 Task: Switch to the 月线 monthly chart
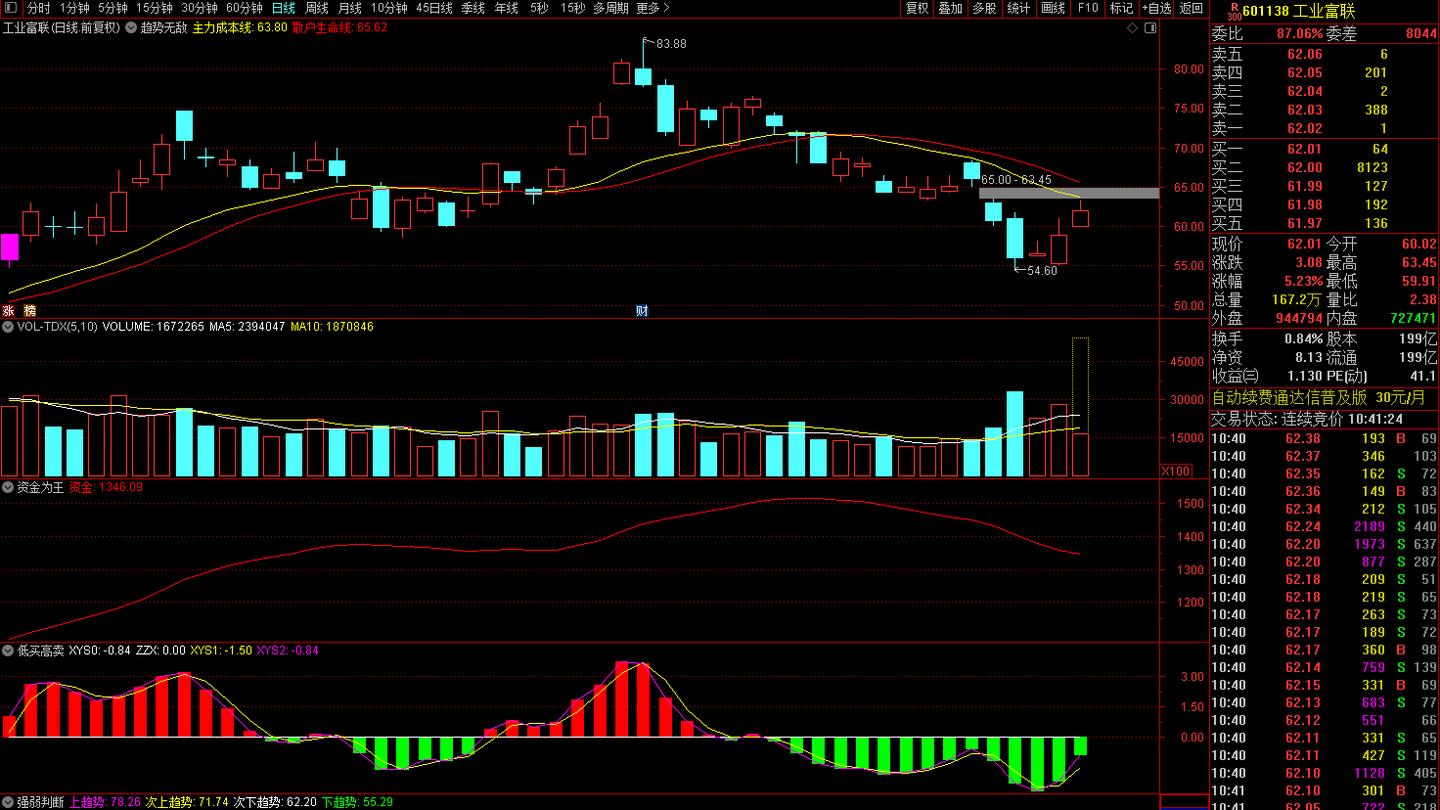[350, 8]
